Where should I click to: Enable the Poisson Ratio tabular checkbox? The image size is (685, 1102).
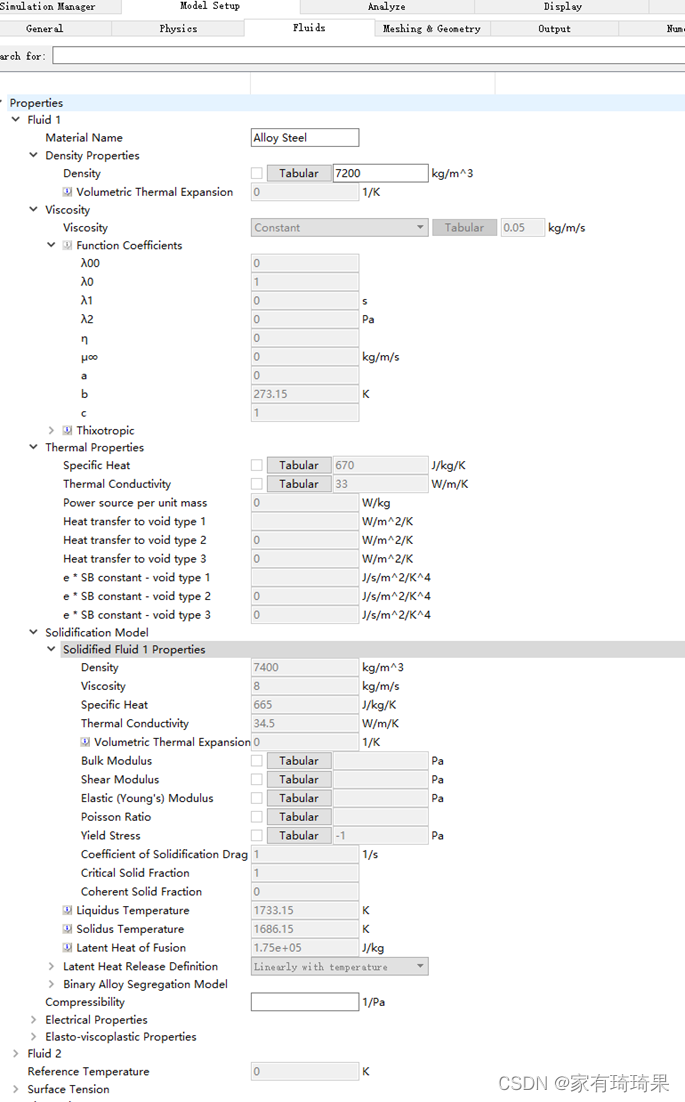click(x=257, y=817)
